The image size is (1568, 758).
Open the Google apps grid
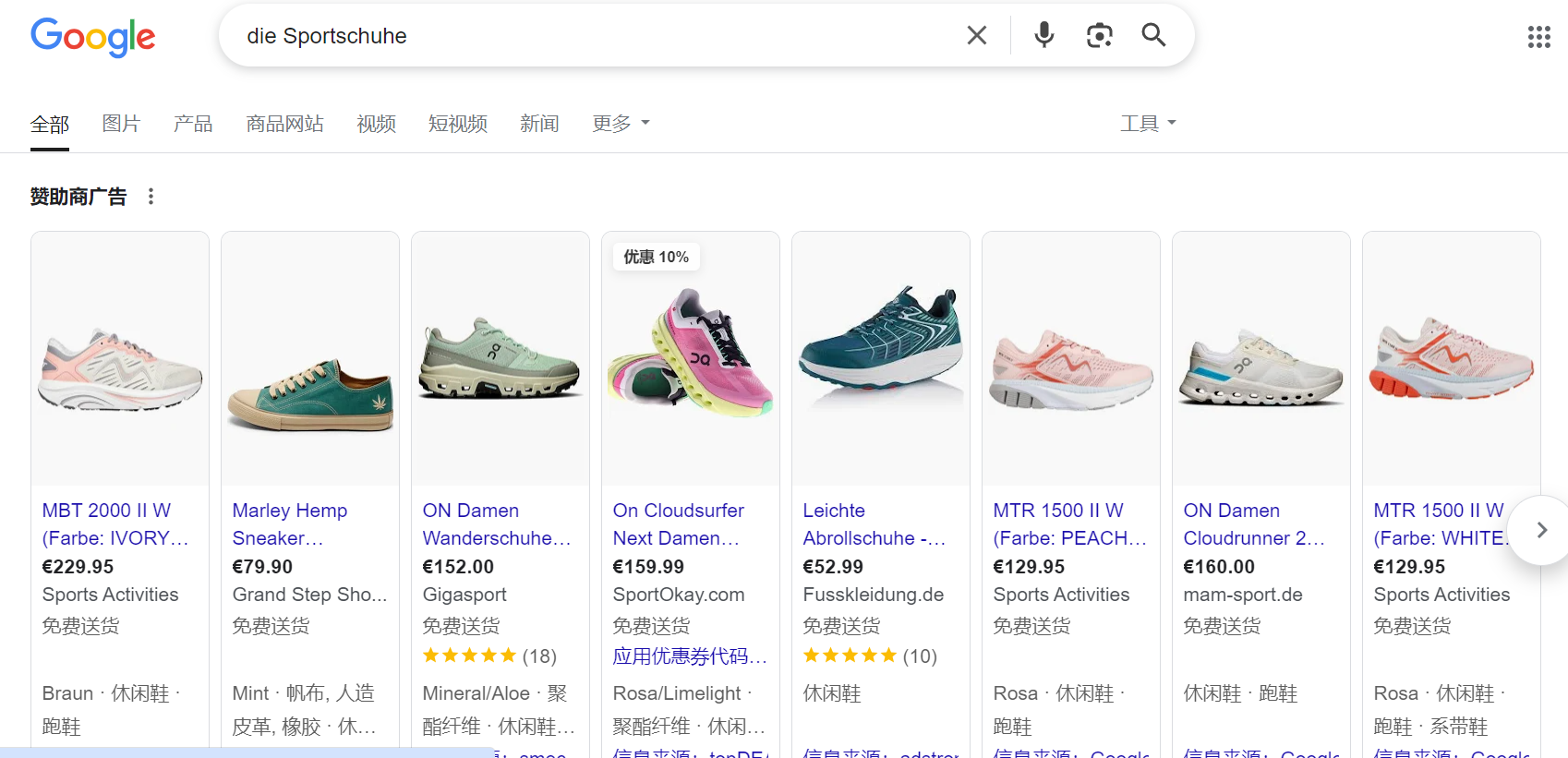1538,37
